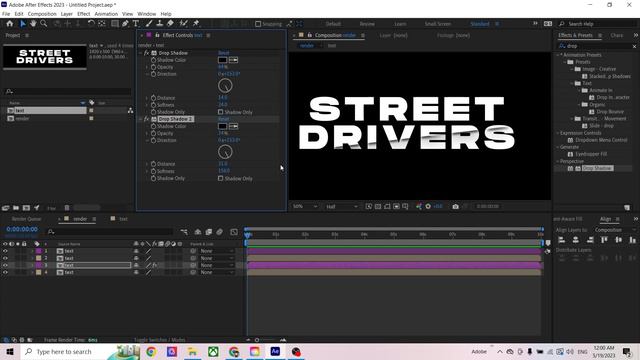640x360 pixels.
Task: Click the Frame Blending icon in timeline header
Action: [209, 232]
